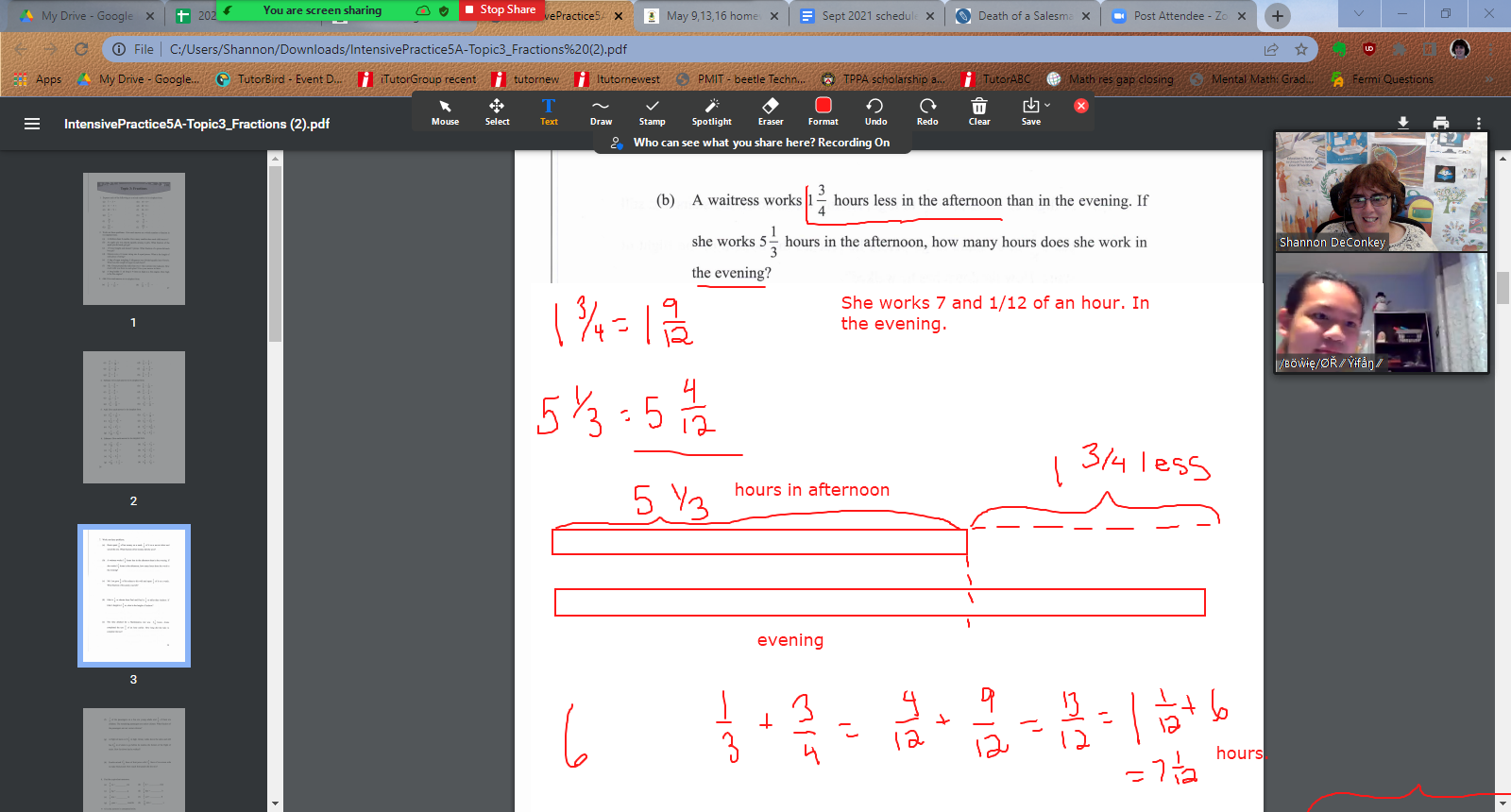Pick the Draw tool
This screenshot has height=812, width=1511.
click(x=601, y=111)
